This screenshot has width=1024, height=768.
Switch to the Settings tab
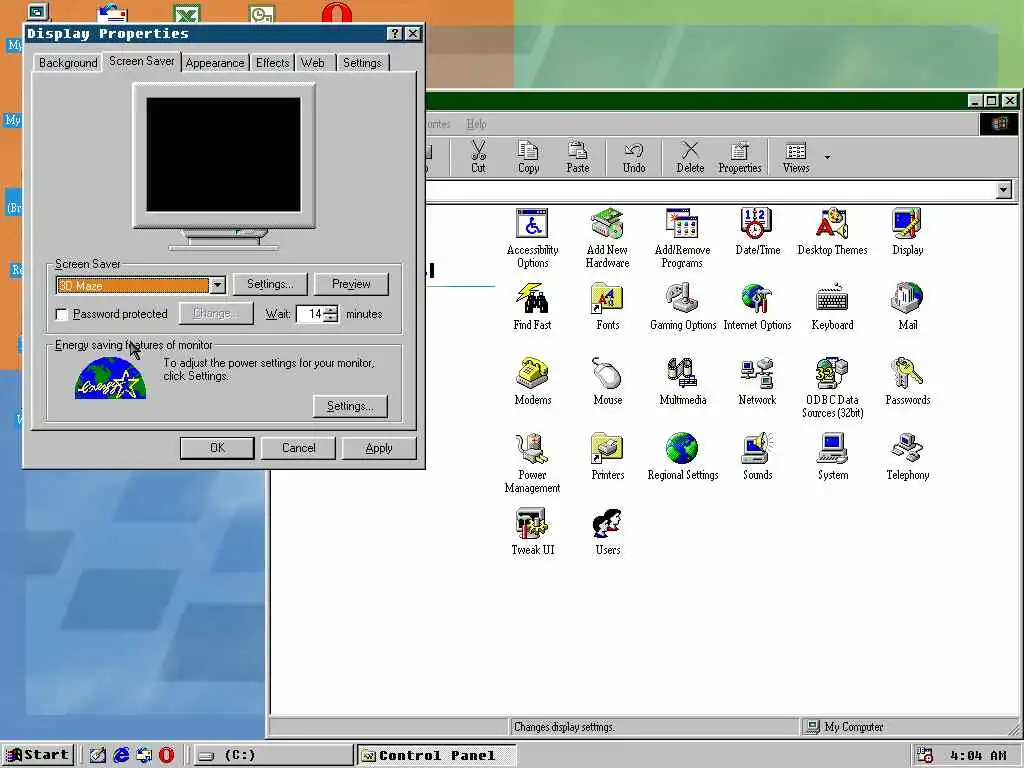pyautogui.click(x=362, y=63)
